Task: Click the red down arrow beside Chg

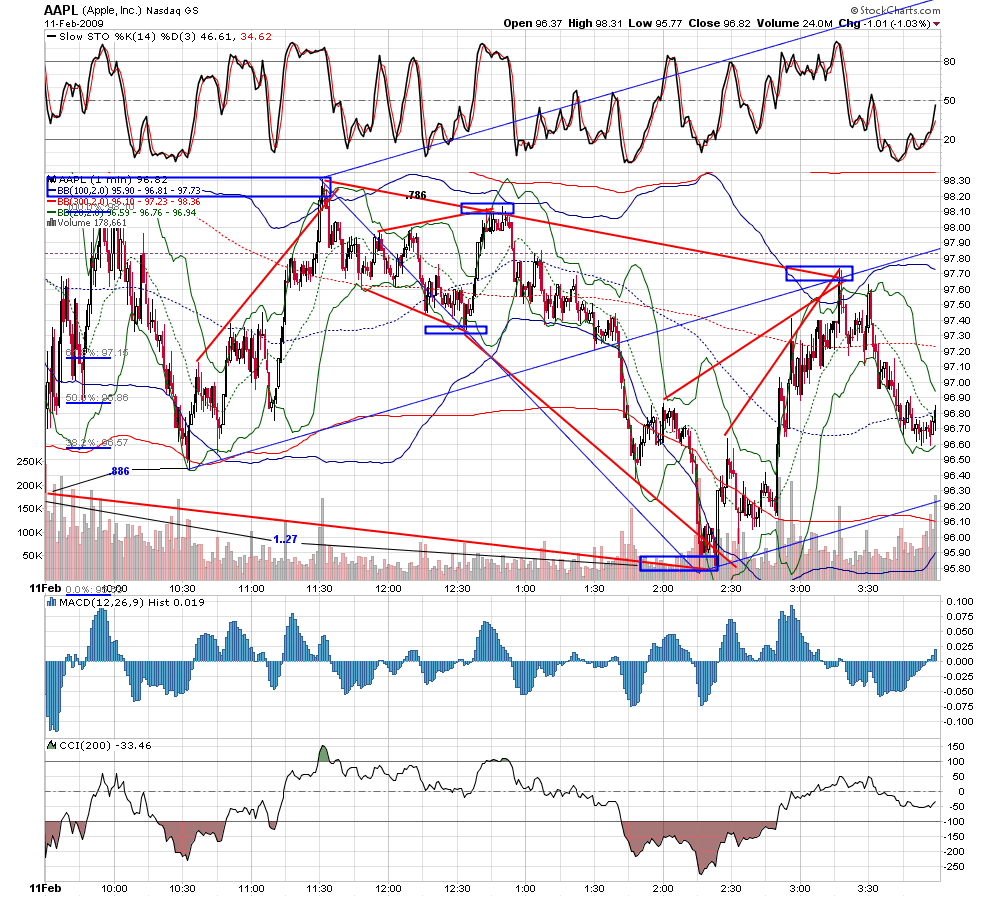Action: click(936, 24)
